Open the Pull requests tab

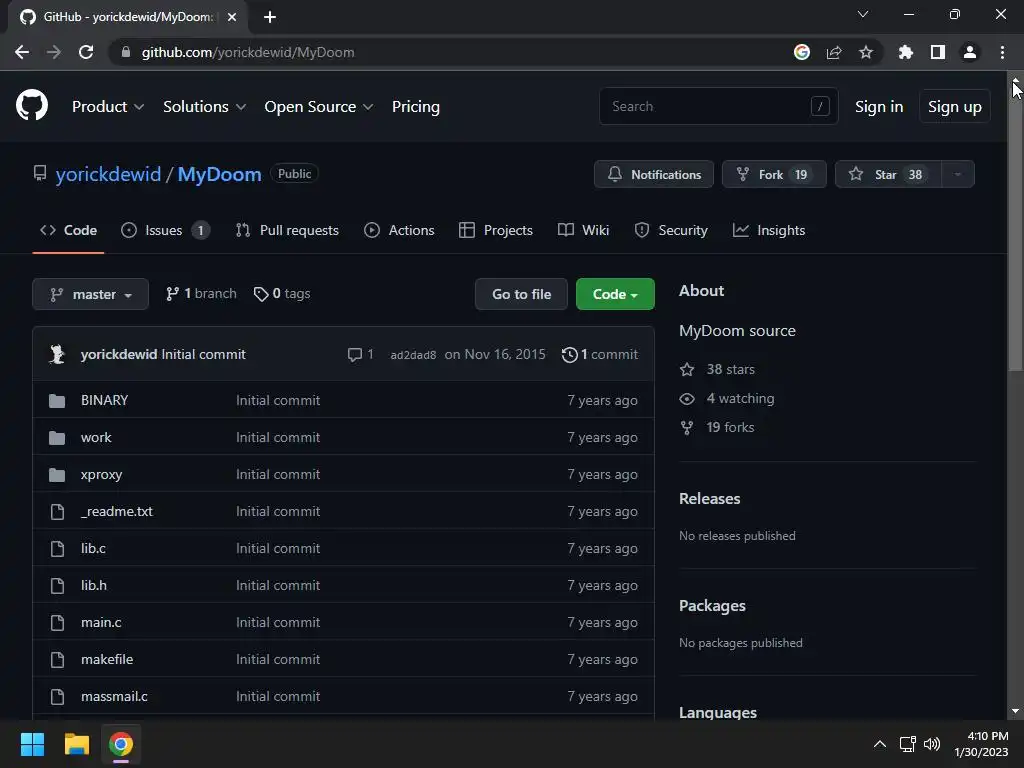coord(287,230)
